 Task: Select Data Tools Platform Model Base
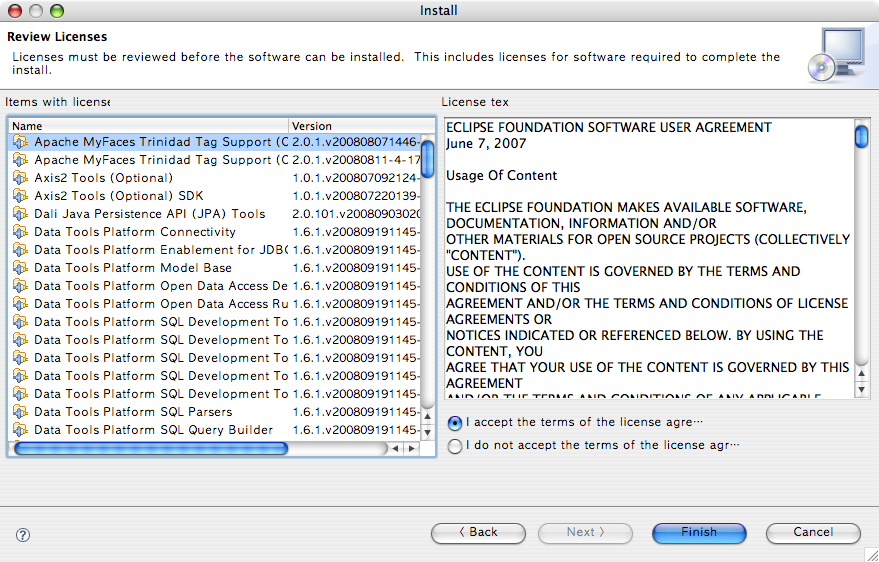click(x=215, y=267)
